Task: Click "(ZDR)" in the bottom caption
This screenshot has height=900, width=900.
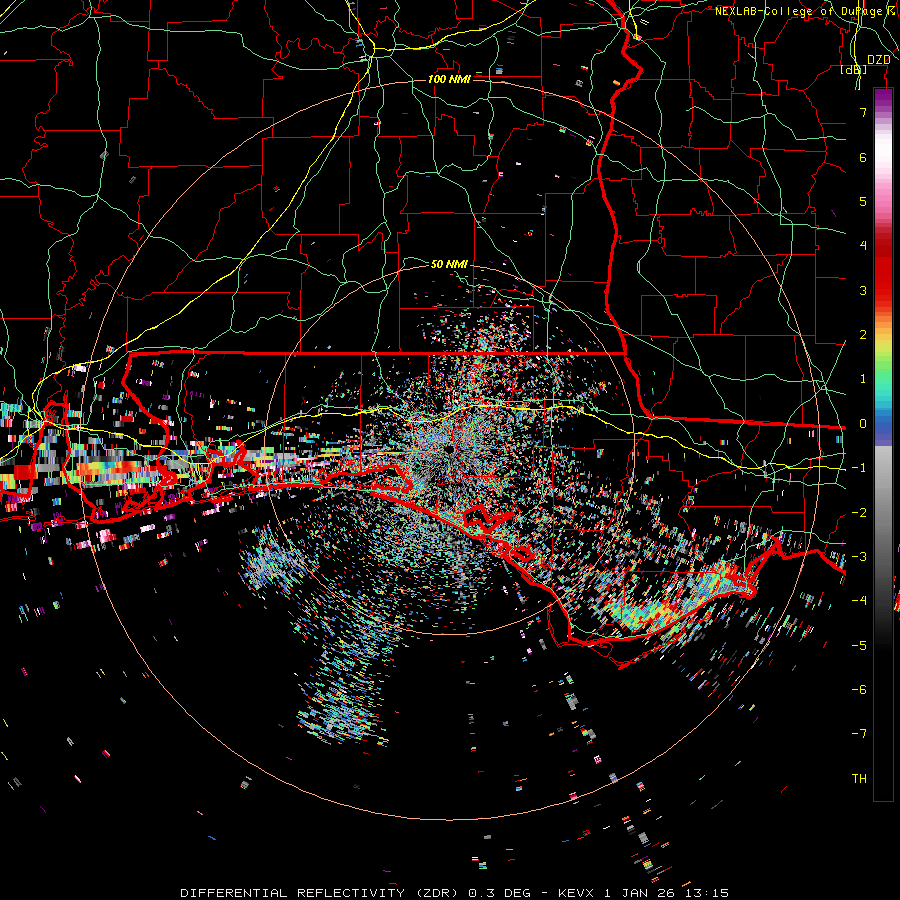Action: click(437, 893)
